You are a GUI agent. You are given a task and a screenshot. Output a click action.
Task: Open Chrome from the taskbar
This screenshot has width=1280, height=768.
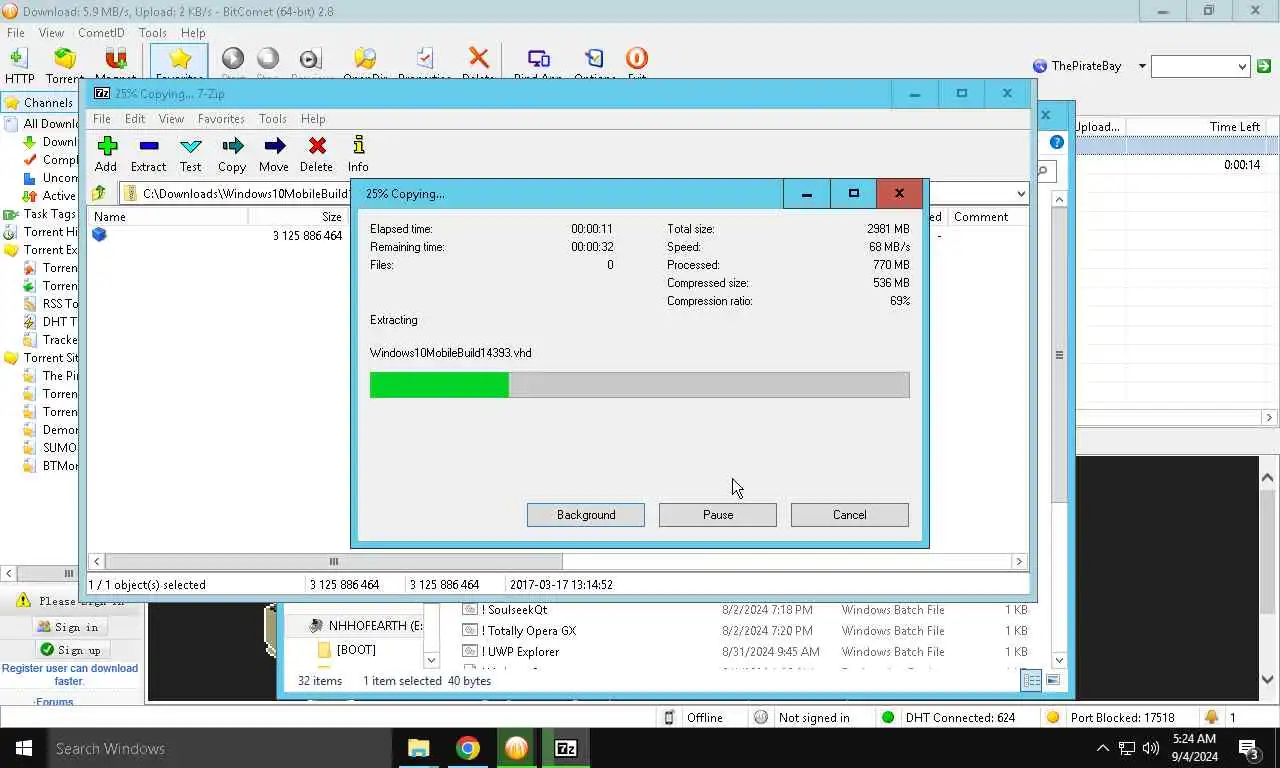click(467, 748)
